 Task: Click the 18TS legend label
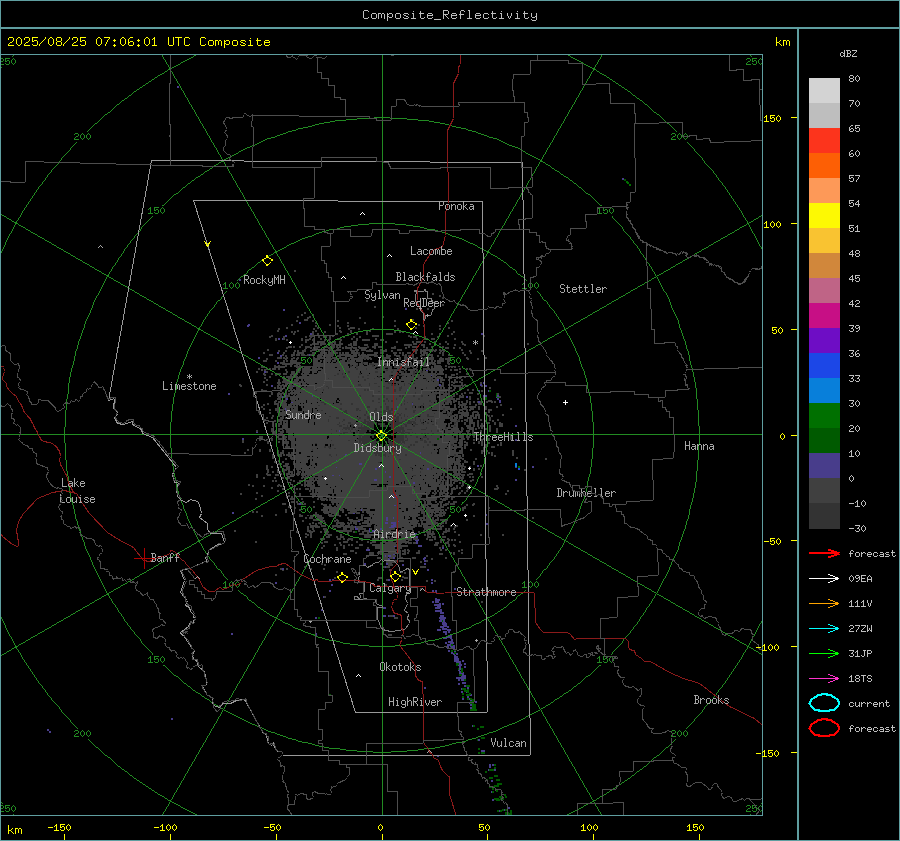860,679
